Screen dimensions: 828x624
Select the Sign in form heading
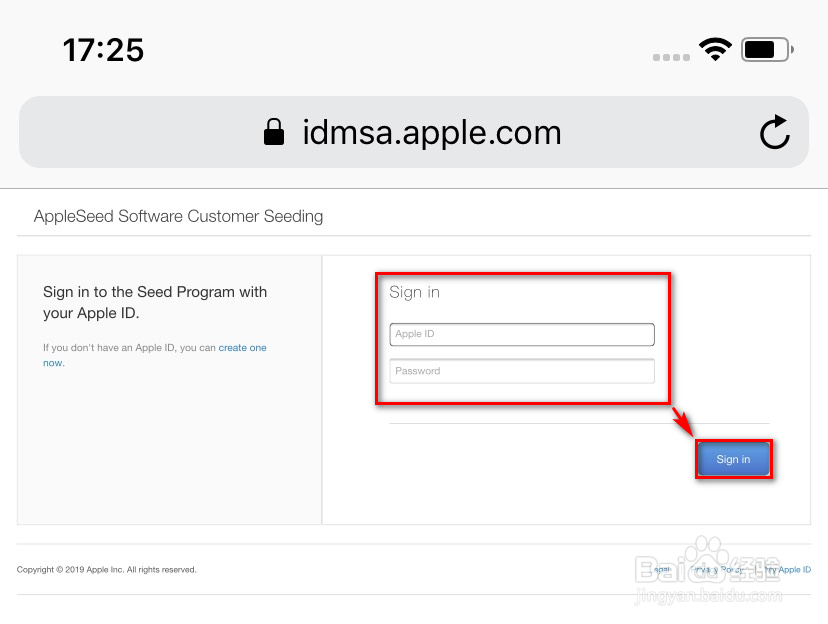[414, 292]
